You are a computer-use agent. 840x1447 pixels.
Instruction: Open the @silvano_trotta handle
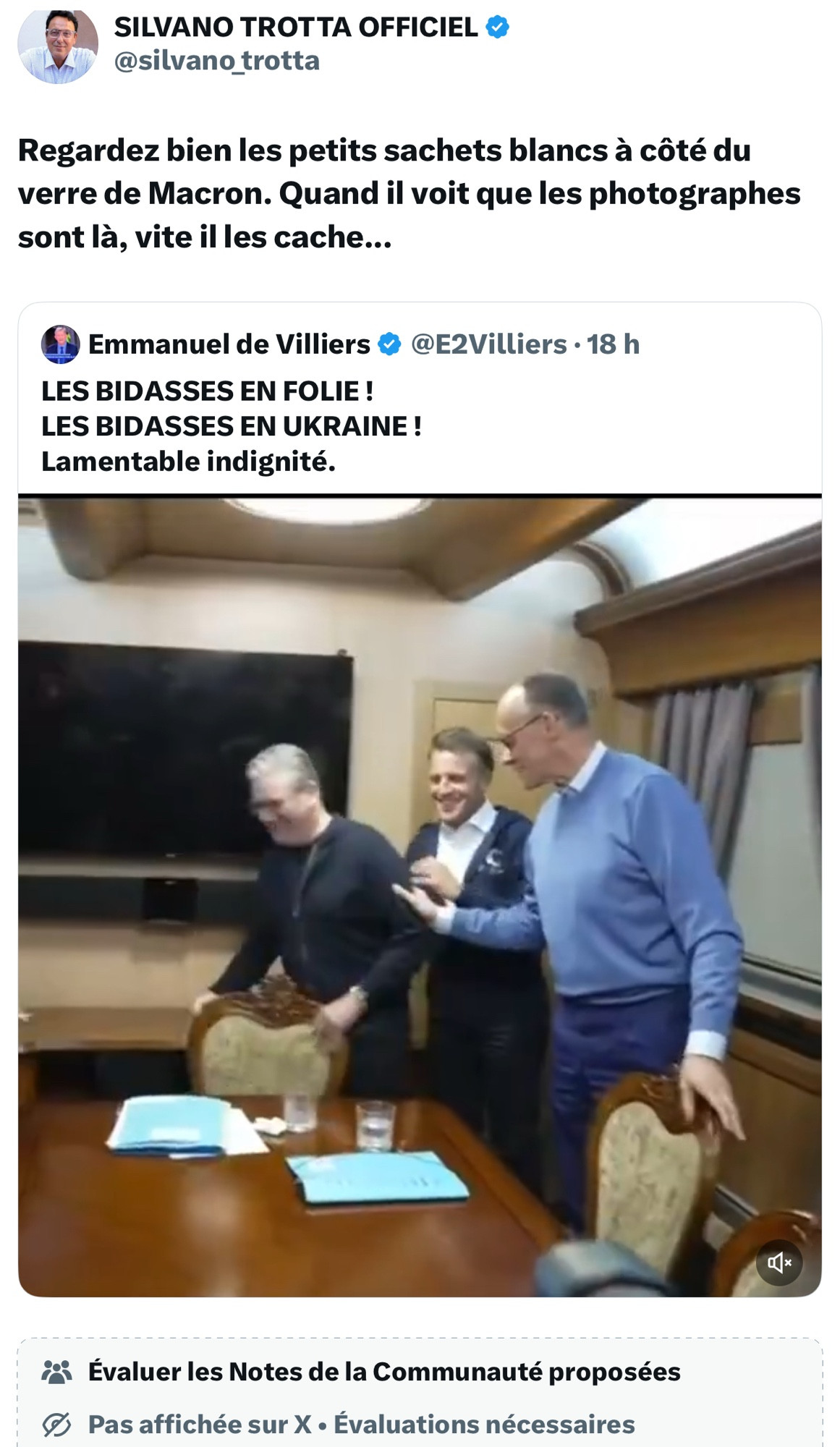[x=217, y=61]
